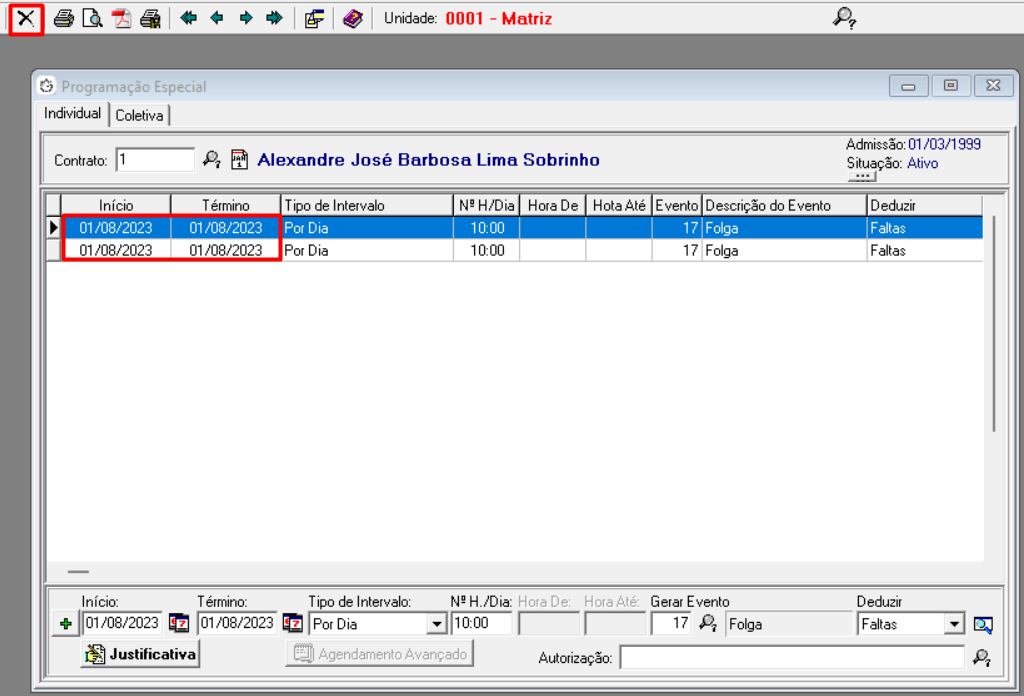Click the delete X toolbar icon

pos(26,19)
